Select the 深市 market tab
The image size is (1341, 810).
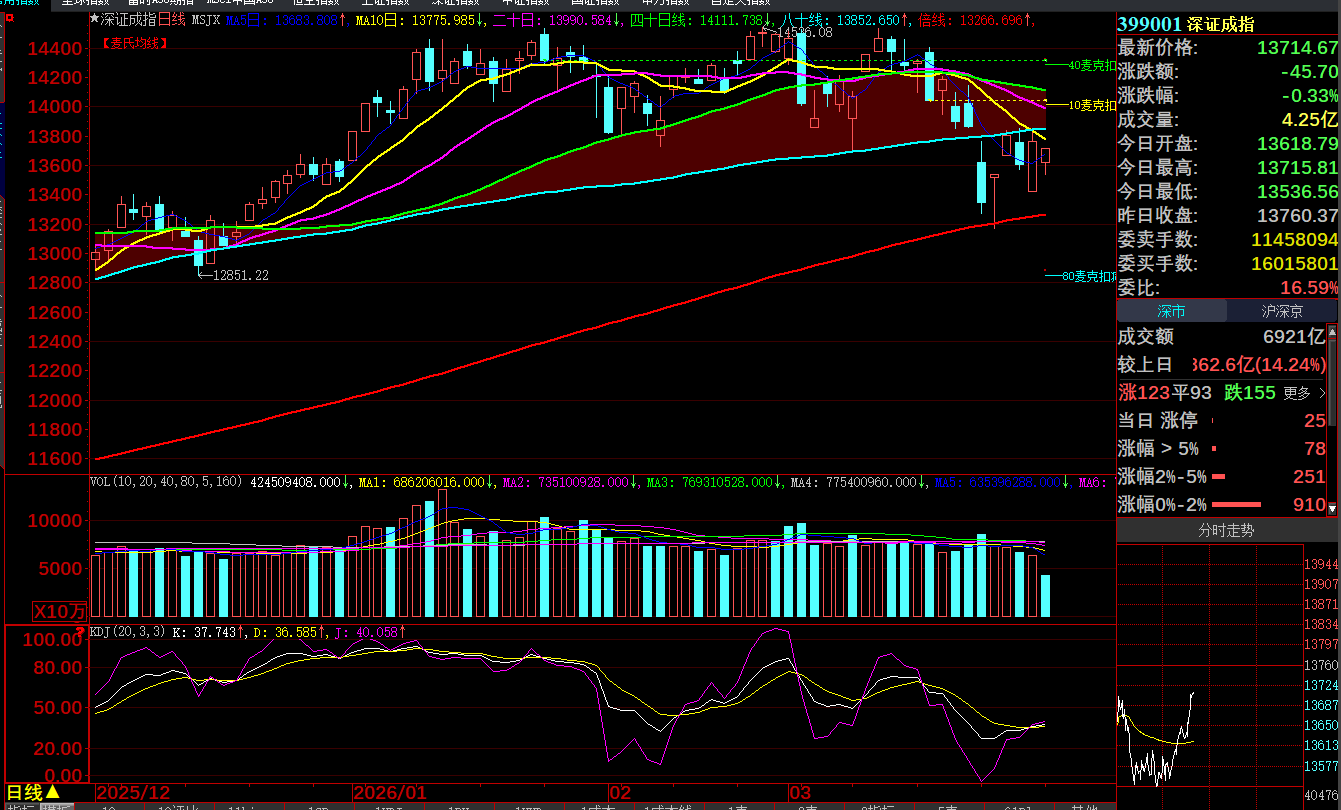point(1171,311)
